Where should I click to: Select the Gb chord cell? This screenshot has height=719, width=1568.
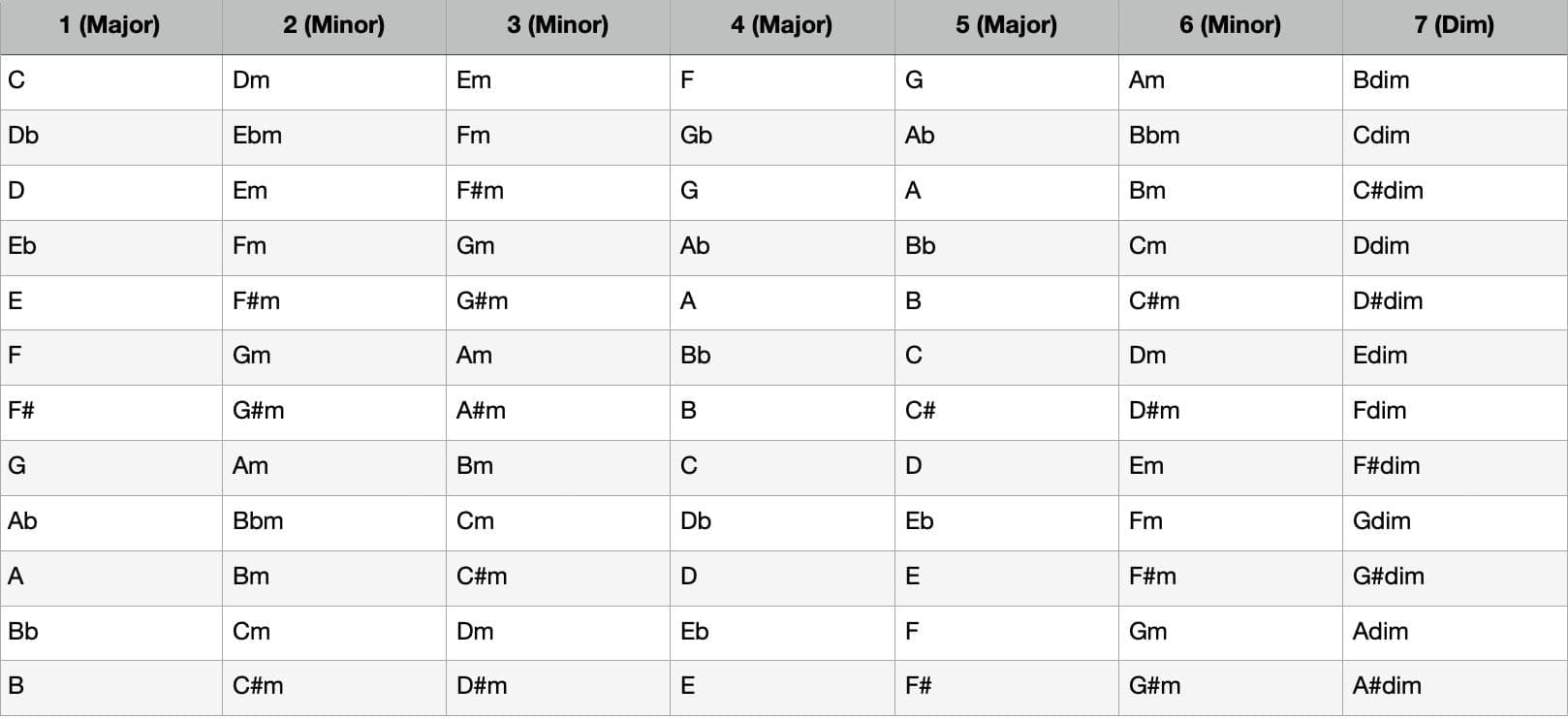pyautogui.click(x=696, y=136)
